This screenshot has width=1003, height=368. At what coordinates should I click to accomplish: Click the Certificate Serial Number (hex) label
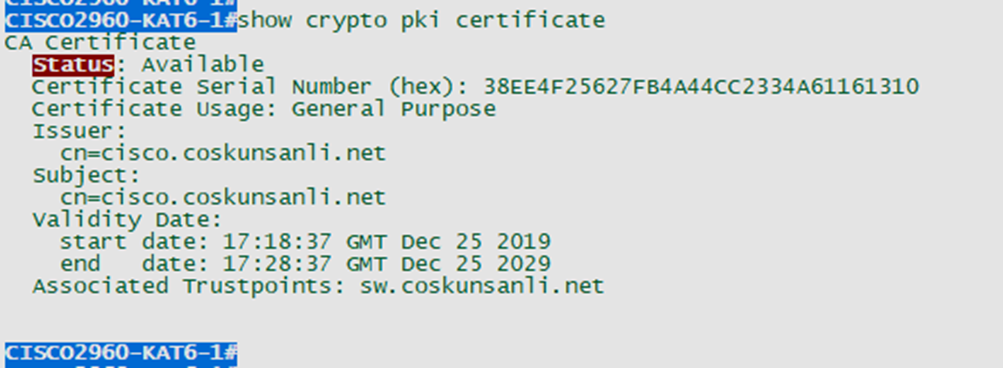(251, 87)
